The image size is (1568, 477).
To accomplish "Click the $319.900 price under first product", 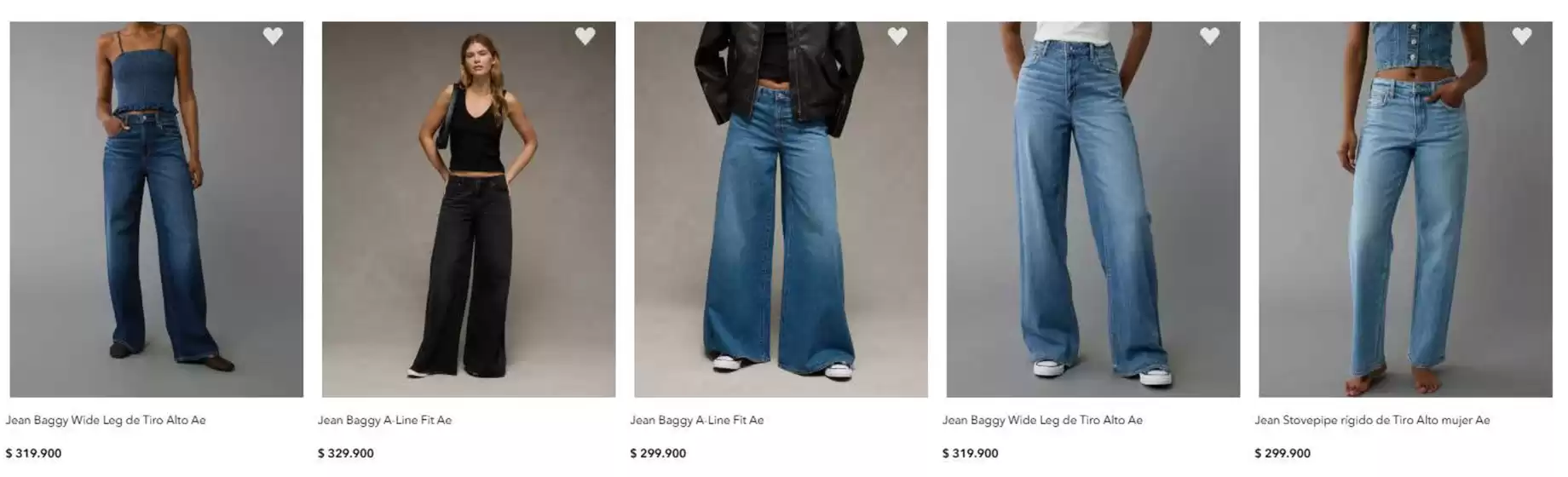I will (x=33, y=453).
